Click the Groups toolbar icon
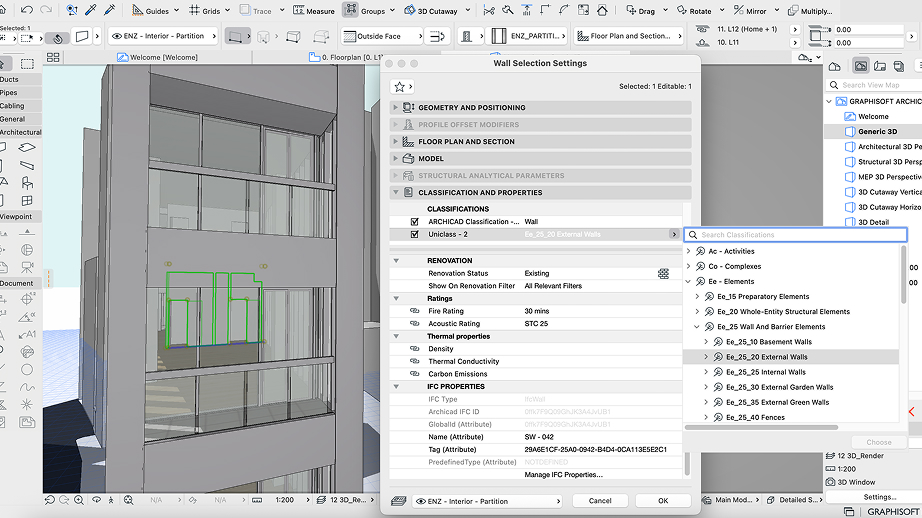922x518 pixels. pos(365,11)
